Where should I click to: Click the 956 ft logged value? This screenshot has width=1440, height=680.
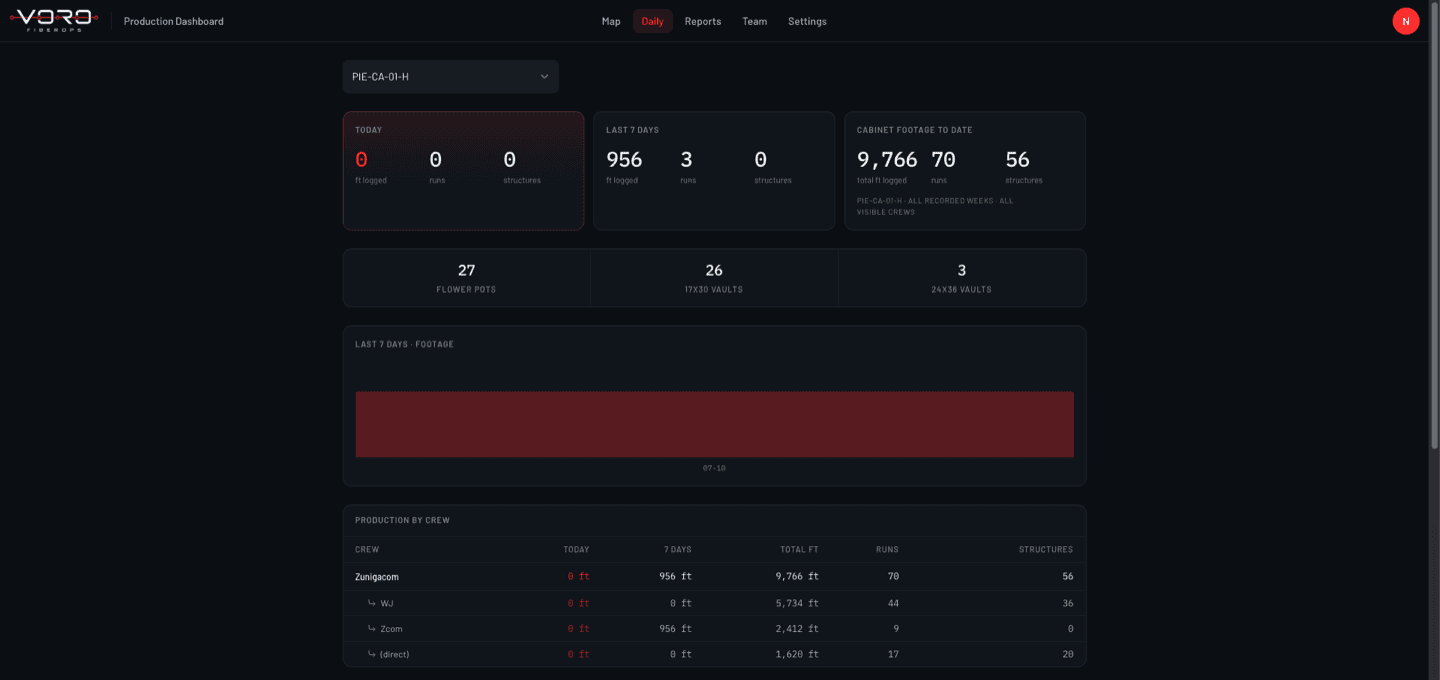[624, 160]
